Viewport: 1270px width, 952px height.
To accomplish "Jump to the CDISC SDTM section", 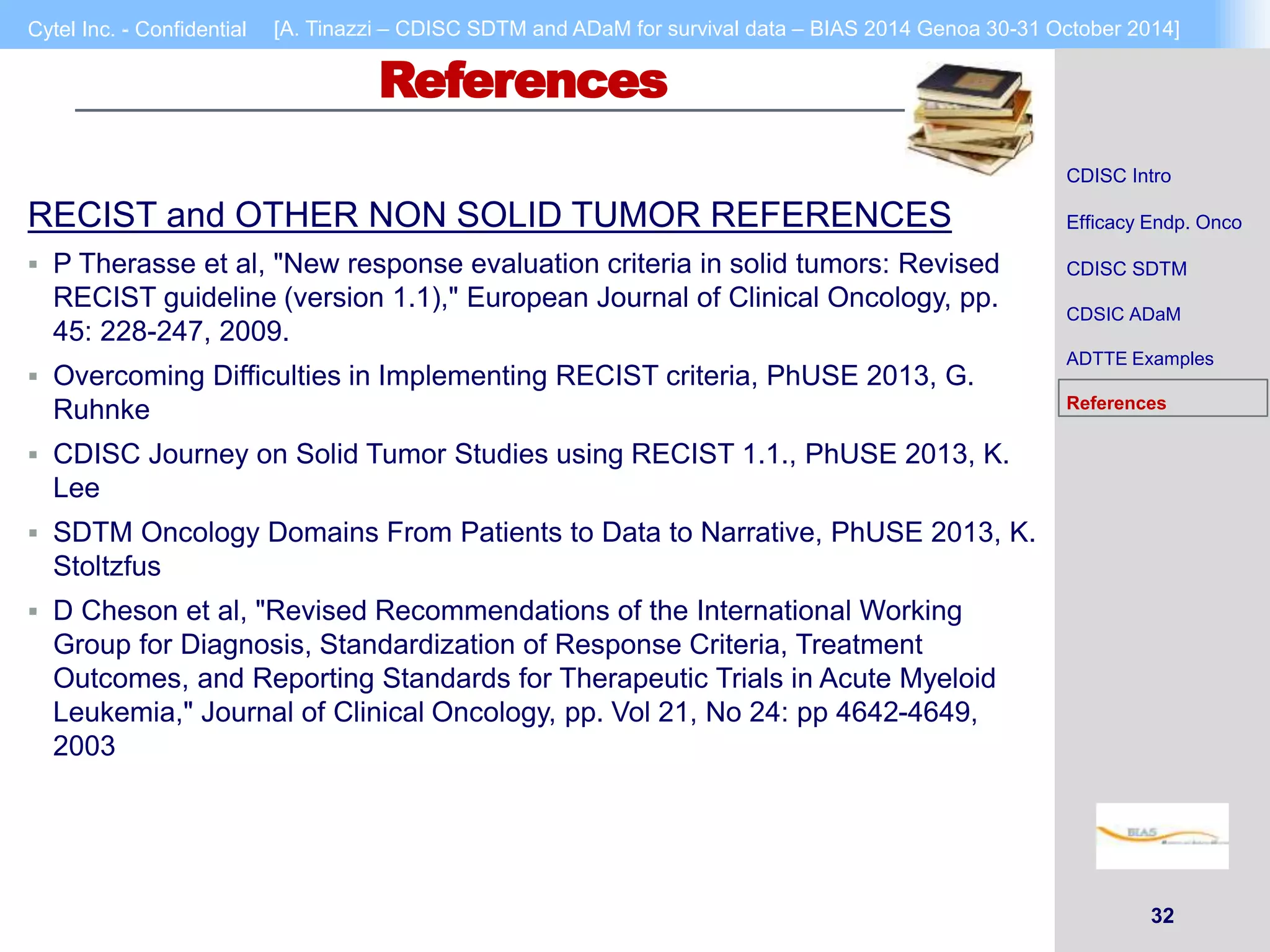I will click(x=1126, y=268).
